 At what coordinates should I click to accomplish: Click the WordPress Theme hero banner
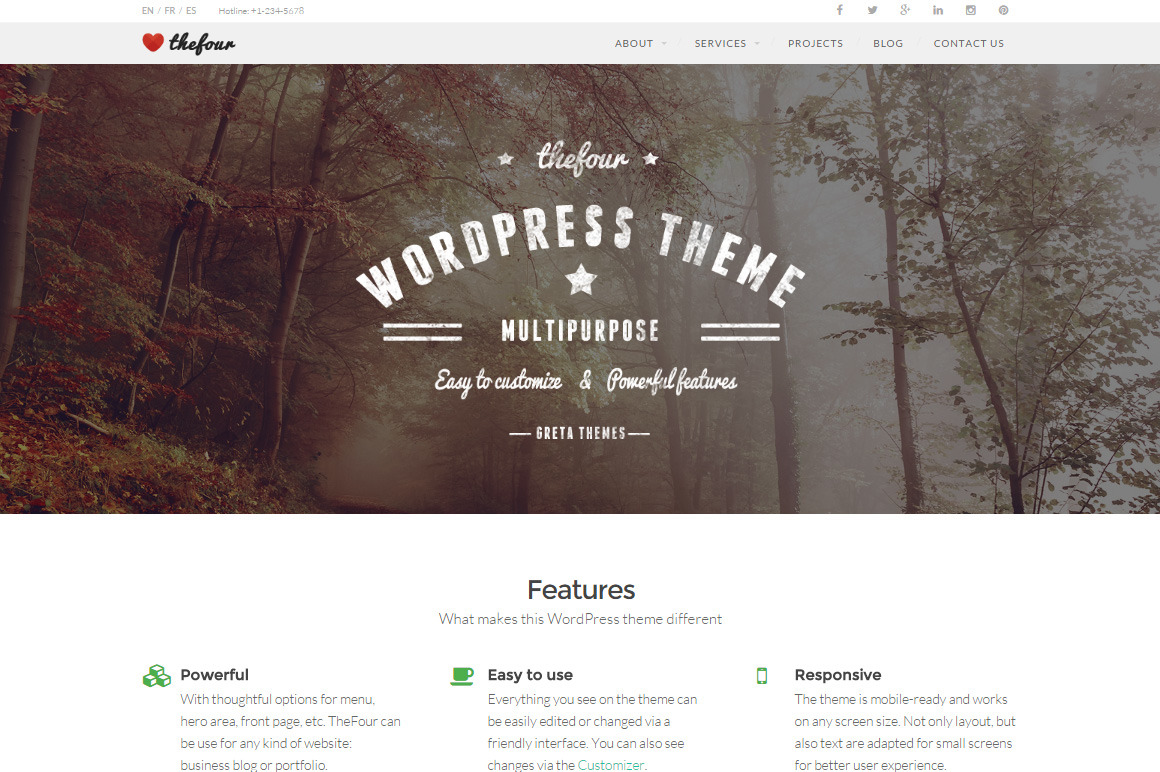click(x=580, y=289)
